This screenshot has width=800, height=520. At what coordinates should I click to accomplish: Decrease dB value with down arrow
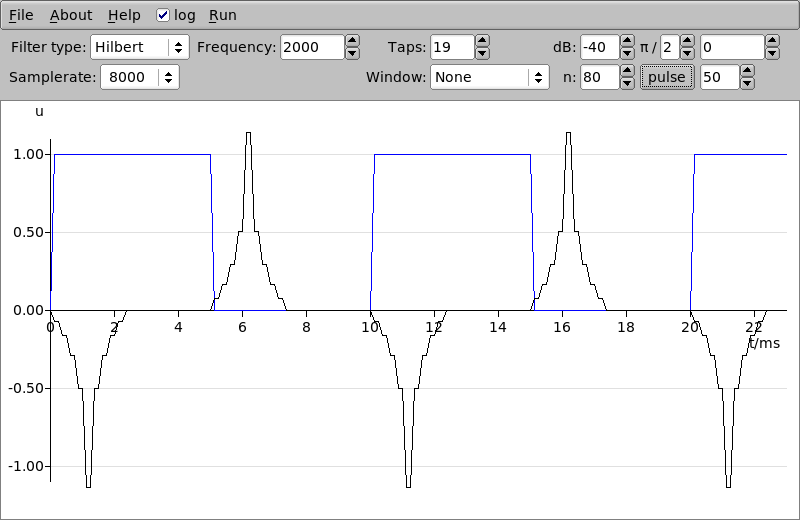tap(627, 53)
